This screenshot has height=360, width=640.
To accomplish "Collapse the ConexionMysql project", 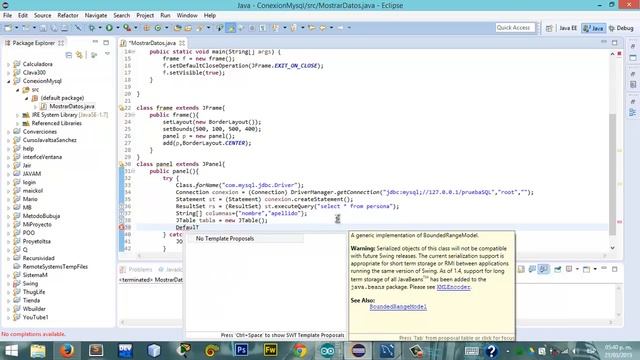I will 9,81.
